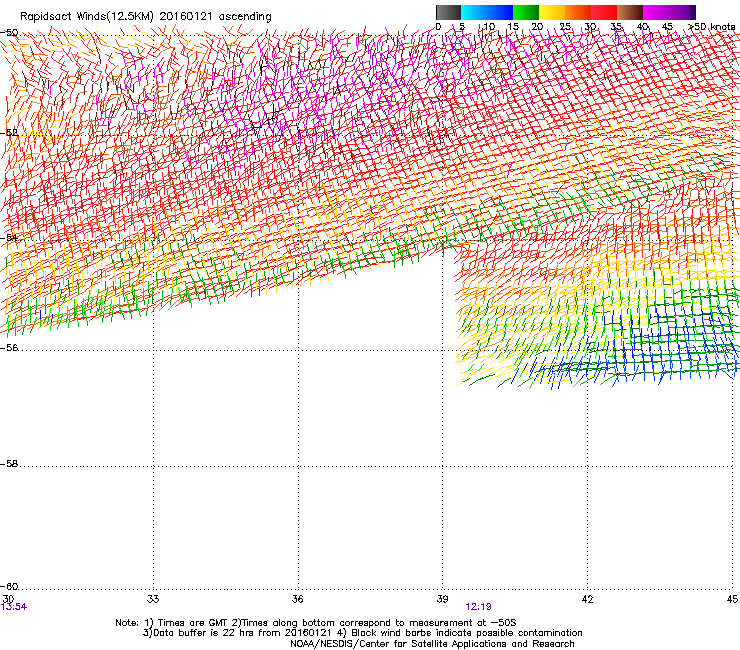Pick the red 30-35 knots legend segment

point(604,12)
